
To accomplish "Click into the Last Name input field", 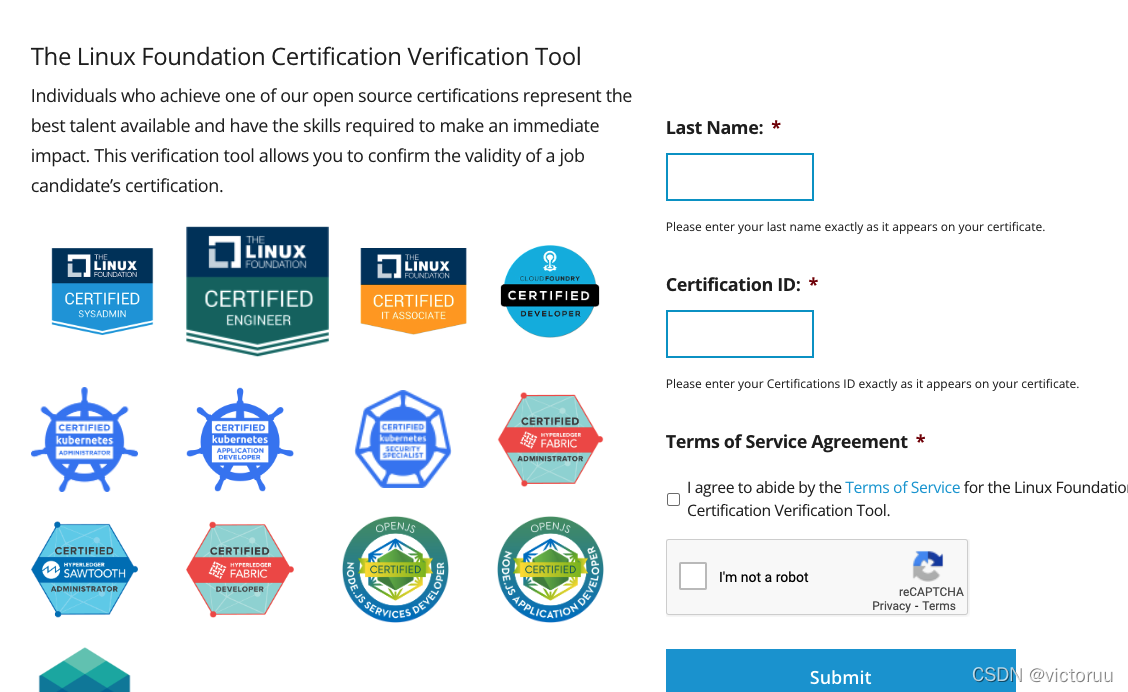I will [x=740, y=177].
